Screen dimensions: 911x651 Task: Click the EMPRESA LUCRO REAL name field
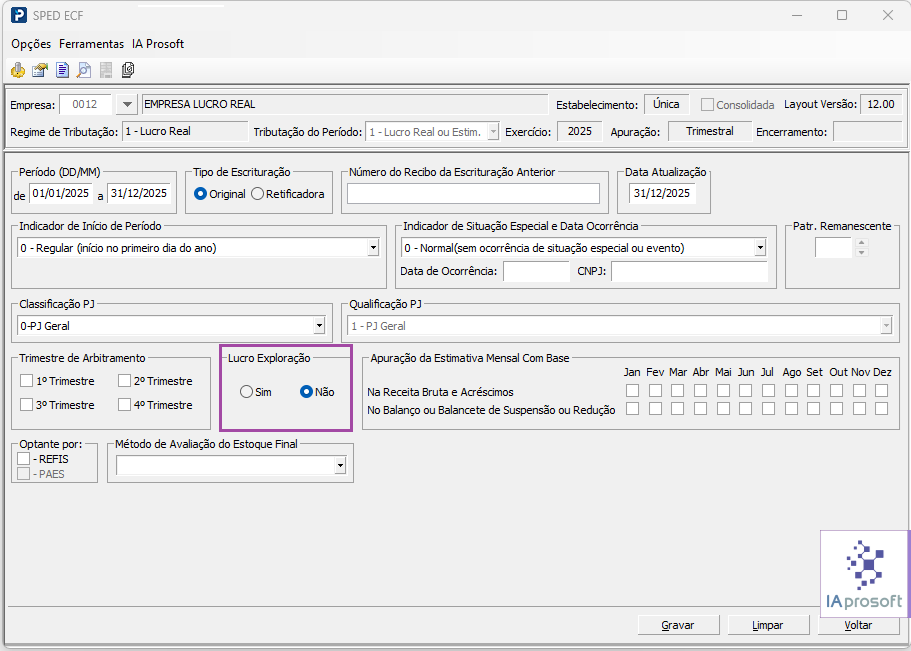click(x=345, y=105)
